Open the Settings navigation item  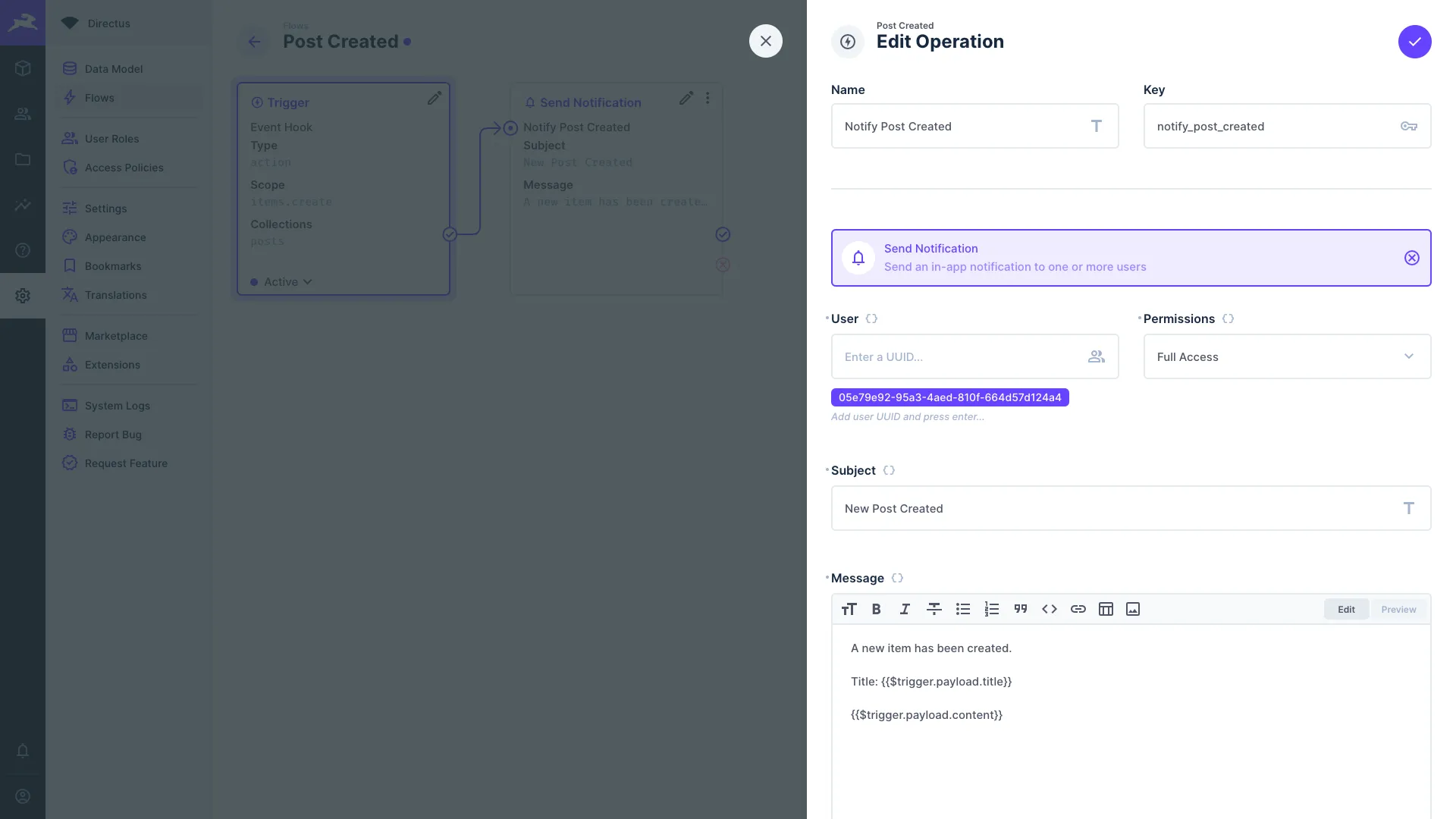pyautogui.click(x=130, y=209)
